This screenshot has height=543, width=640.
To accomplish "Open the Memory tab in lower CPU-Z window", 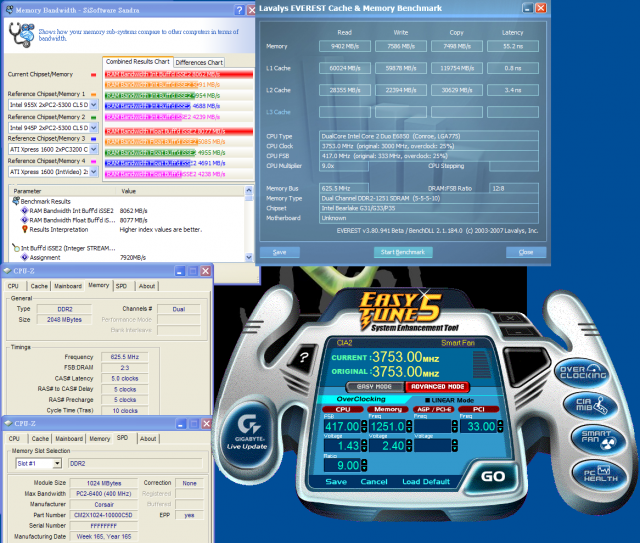I will [100, 438].
